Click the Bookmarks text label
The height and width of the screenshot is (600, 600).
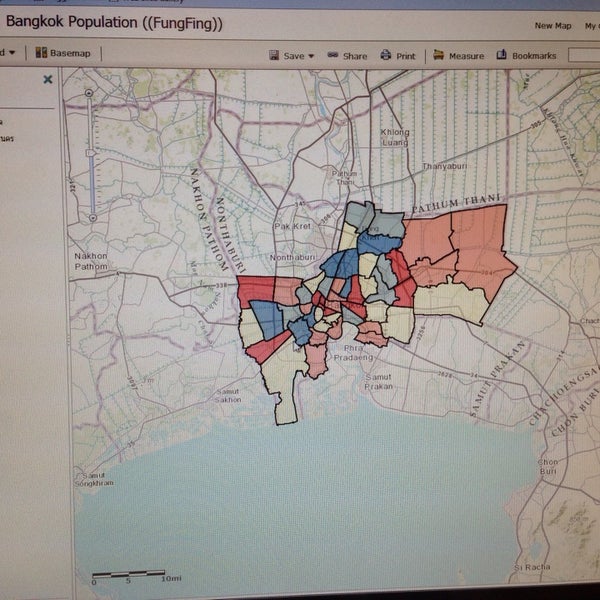coord(534,57)
